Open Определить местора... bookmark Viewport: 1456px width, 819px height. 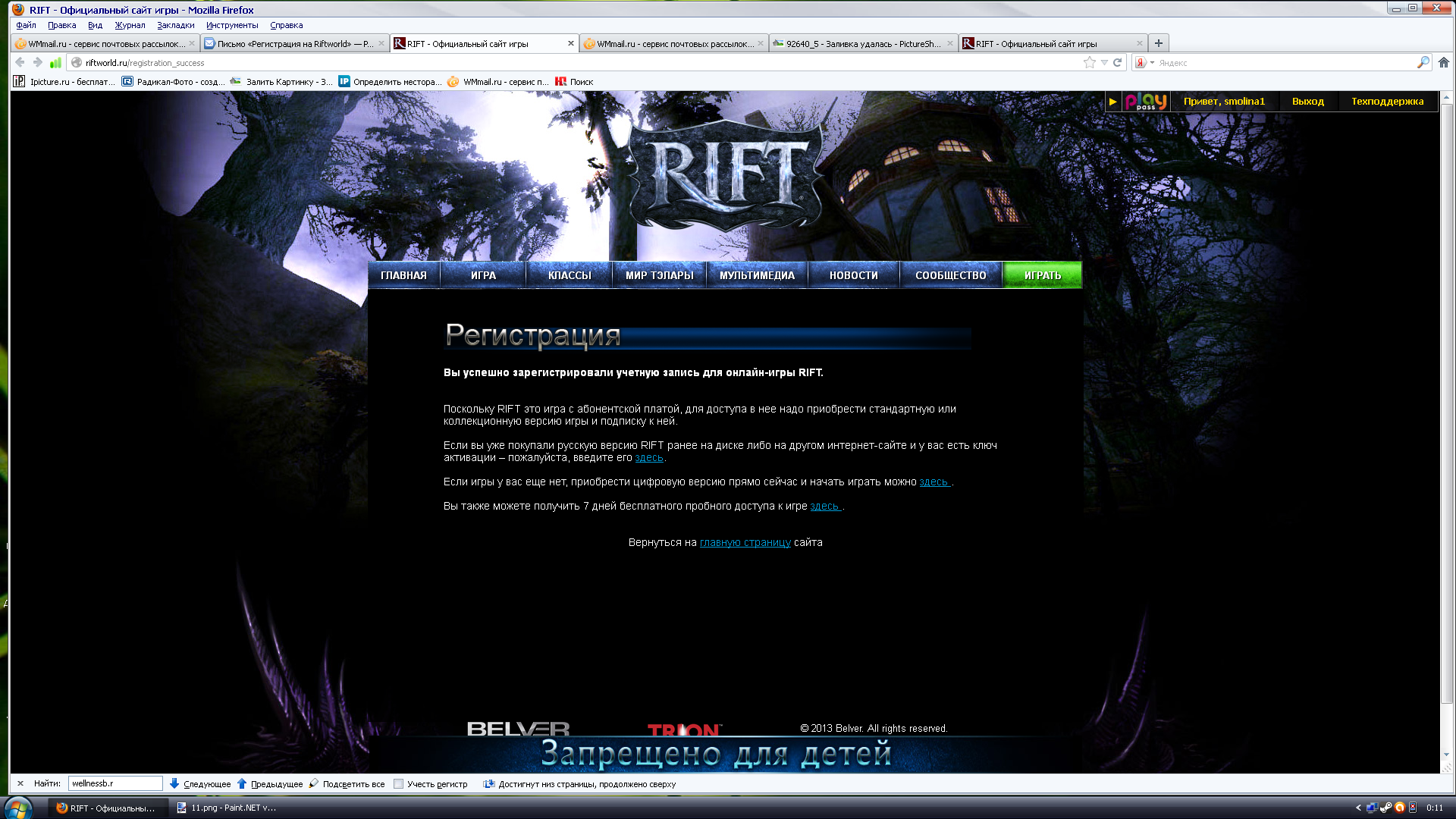point(390,81)
